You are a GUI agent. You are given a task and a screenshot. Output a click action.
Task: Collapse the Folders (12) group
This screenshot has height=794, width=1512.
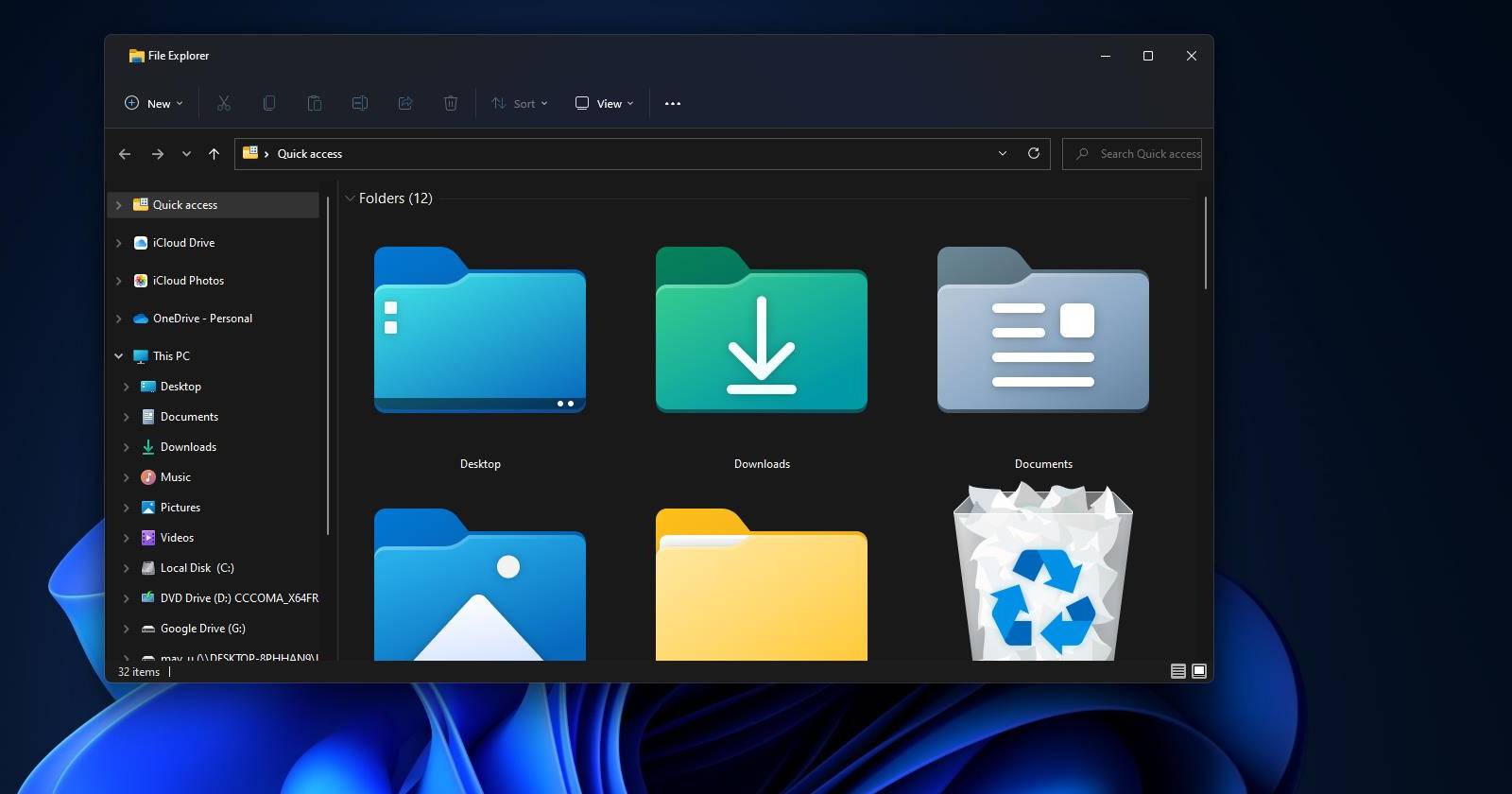point(350,198)
